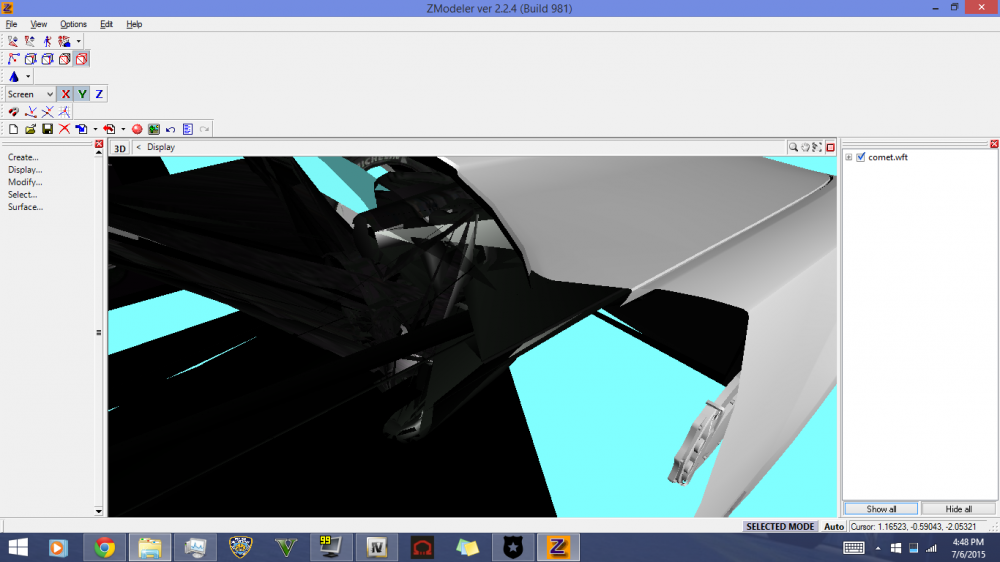Create a new blank file
Screen dimensions: 1000x562
tap(13, 129)
